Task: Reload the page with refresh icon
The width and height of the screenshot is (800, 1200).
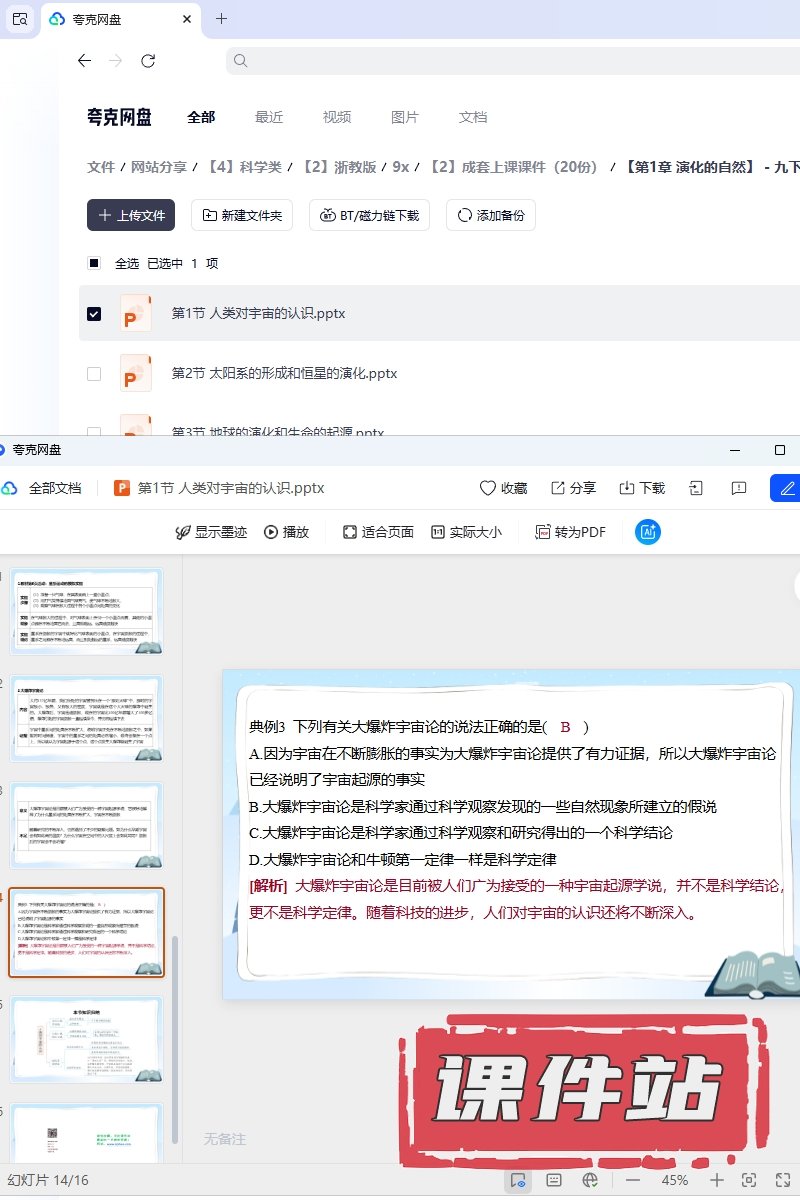Action: click(148, 61)
